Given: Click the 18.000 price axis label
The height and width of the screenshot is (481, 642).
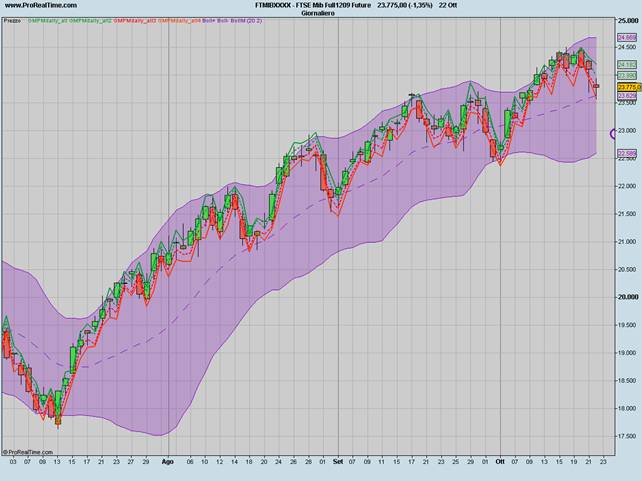Looking at the screenshot, I should (x=628, y=409).
